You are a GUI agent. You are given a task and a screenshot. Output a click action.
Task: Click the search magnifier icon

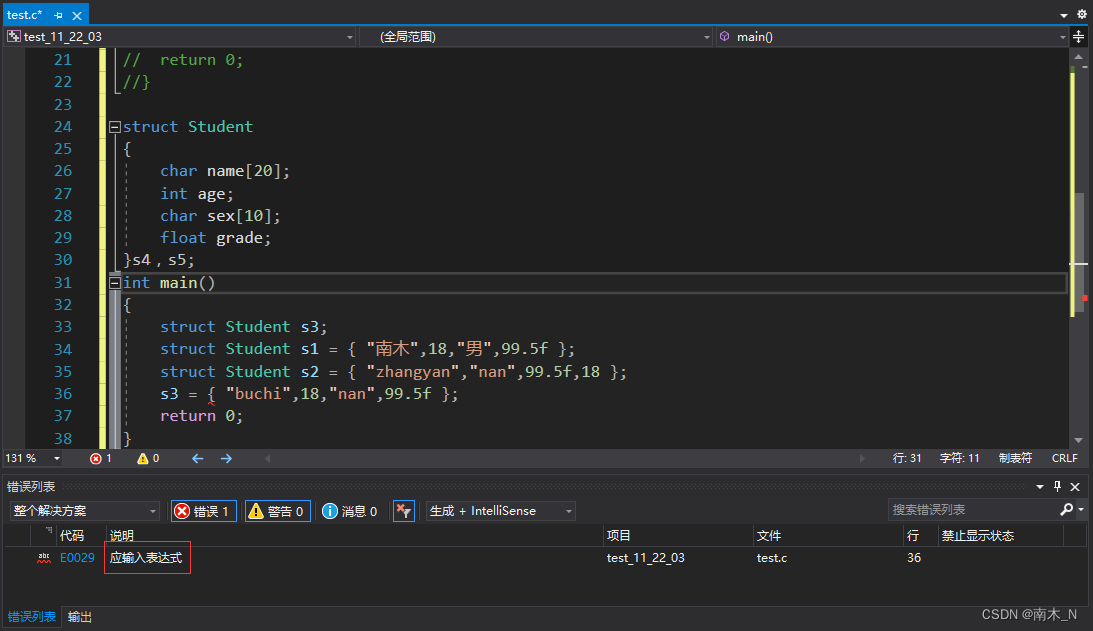(x=1067, y=510)
